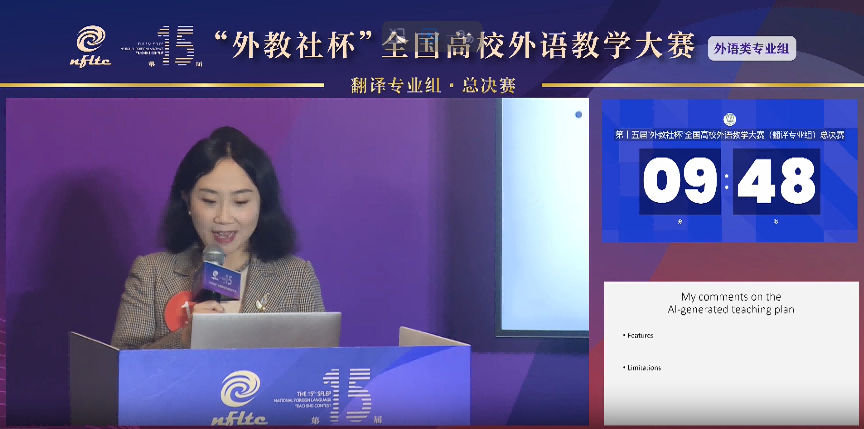The width and height of the screenshot is (864, 429).
Task: Click the presentation slide thumbnail
Action: click(731, 353)
